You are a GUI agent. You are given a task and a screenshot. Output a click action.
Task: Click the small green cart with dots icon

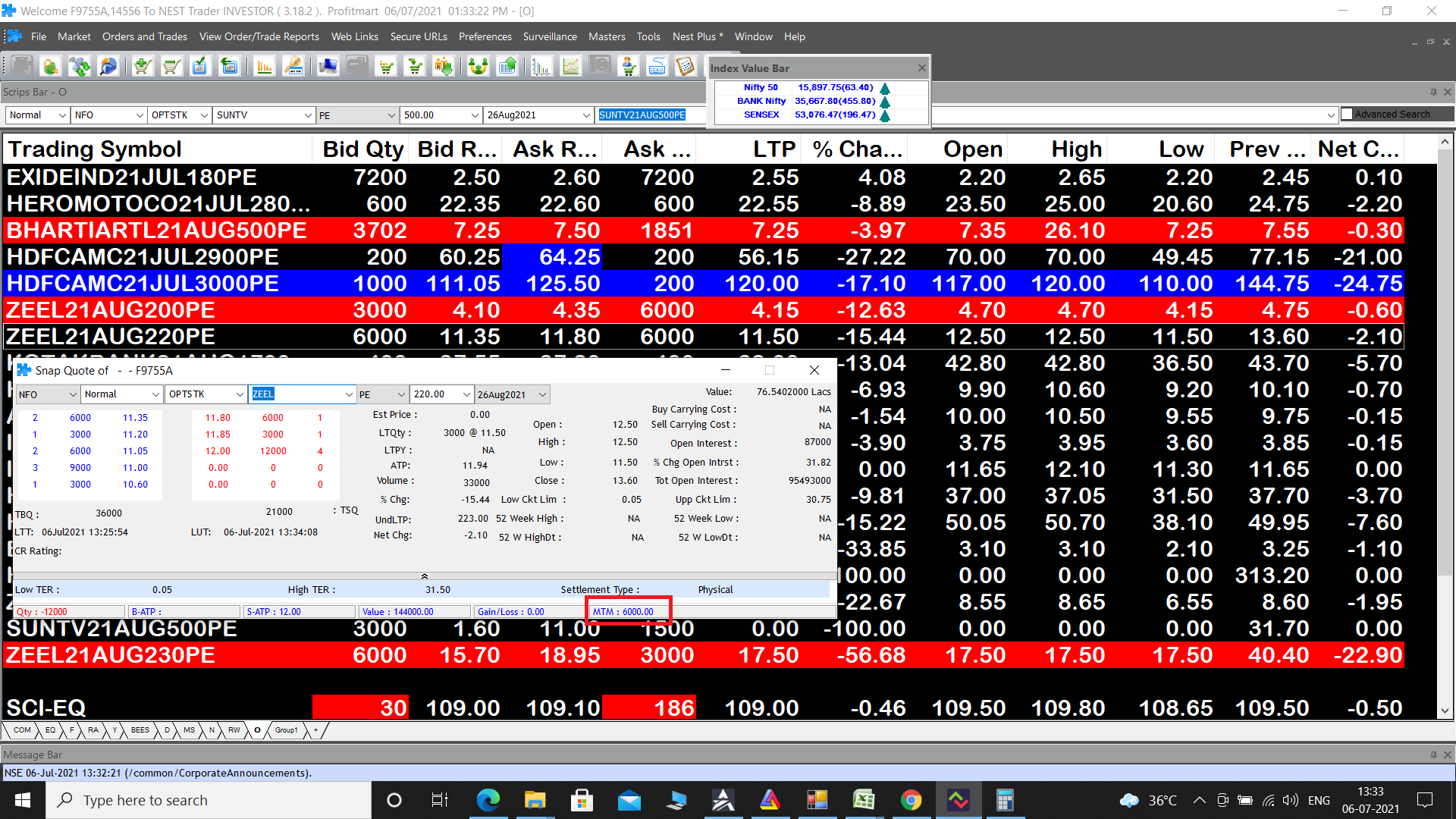387,67
